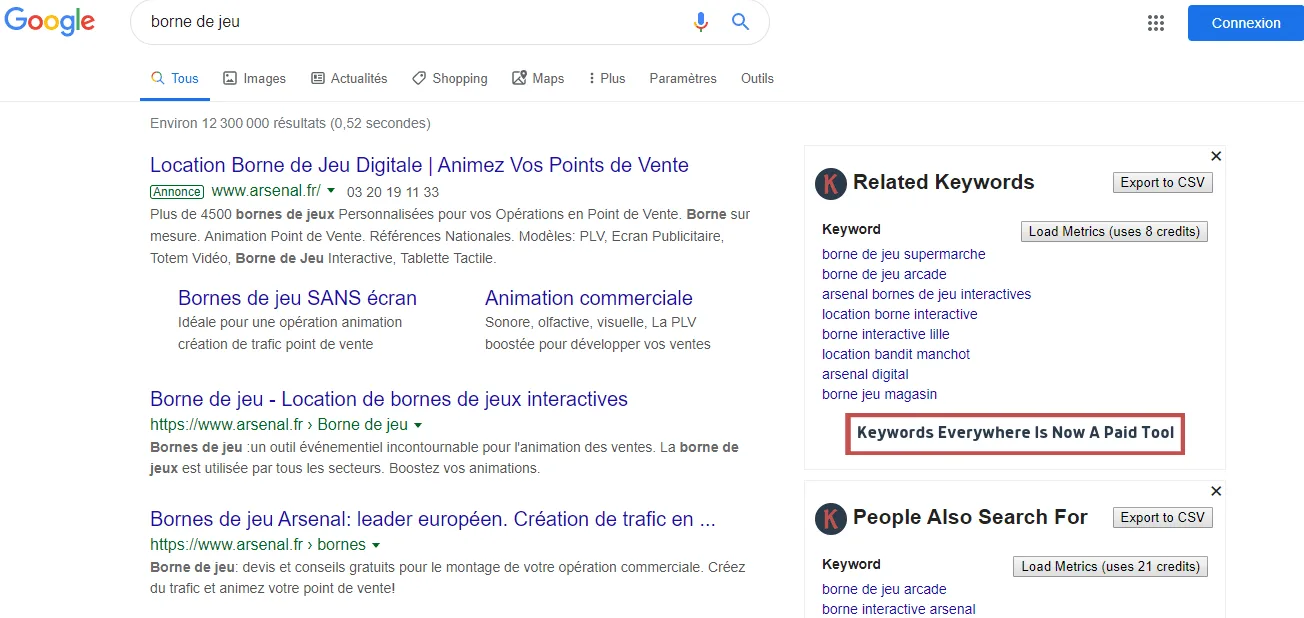Open Bornes de jeu Arsenal: leader européen result

pyautogui.click(x=433, y=519)
